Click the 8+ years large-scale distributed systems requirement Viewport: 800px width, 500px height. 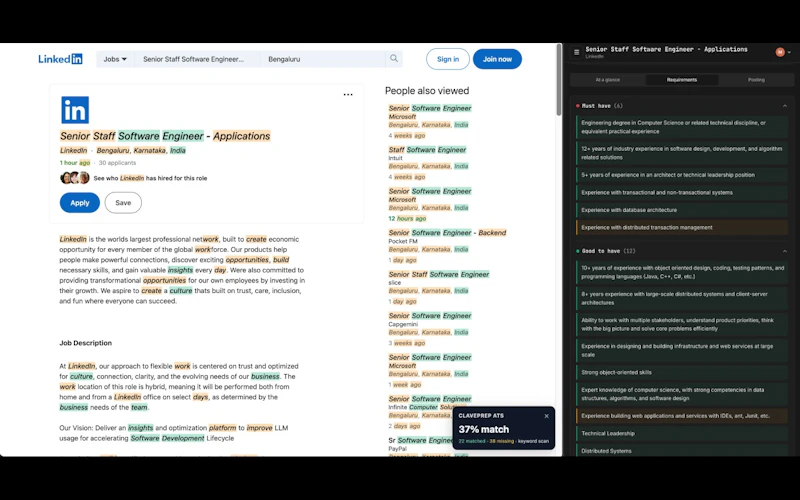[682, 298]
